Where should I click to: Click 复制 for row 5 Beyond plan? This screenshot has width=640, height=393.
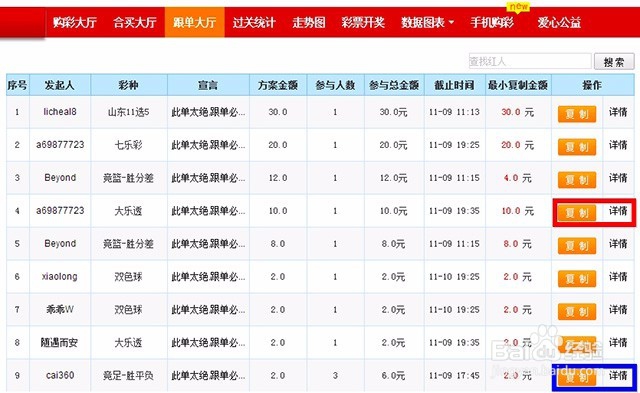tap(577, 246)
